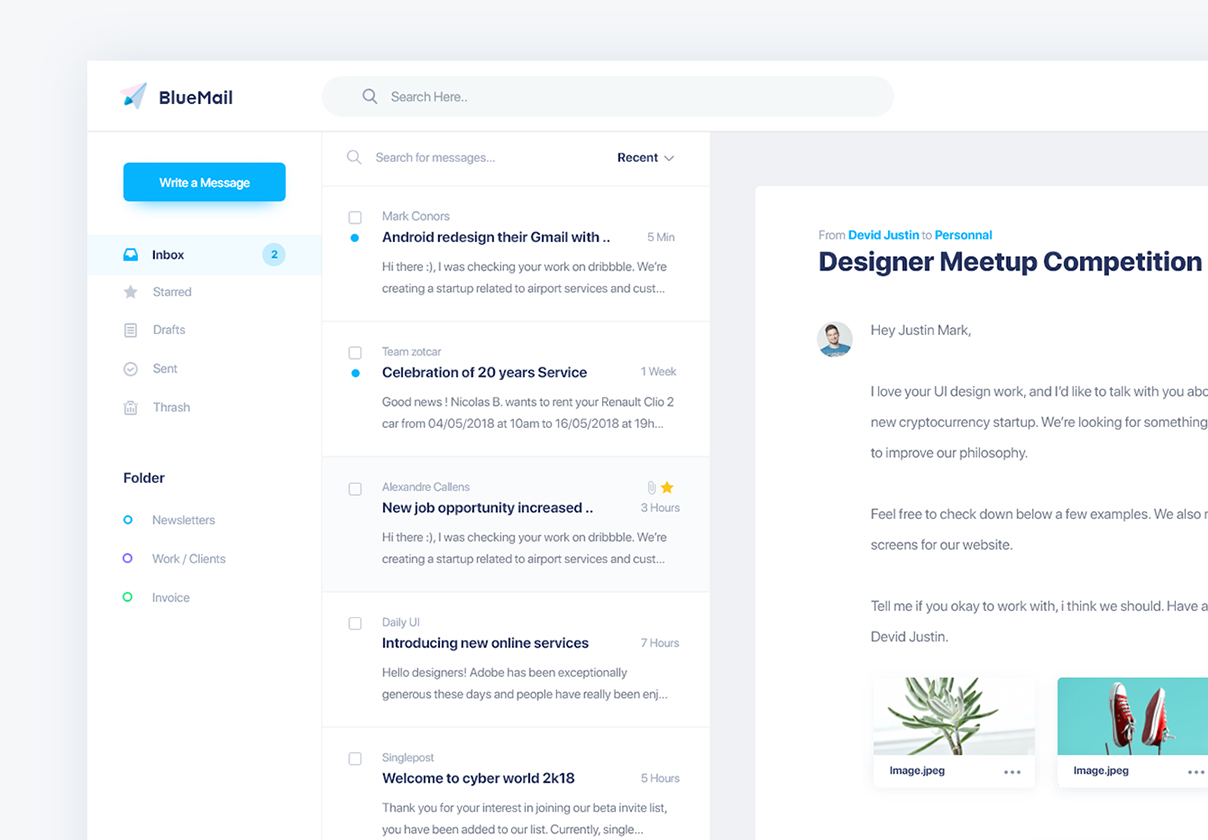This screenshot has height=840, width=1208.
Task: Tick the checkbox for Mark Conors email
Action: pyautogui.click(x=355, y=217)
